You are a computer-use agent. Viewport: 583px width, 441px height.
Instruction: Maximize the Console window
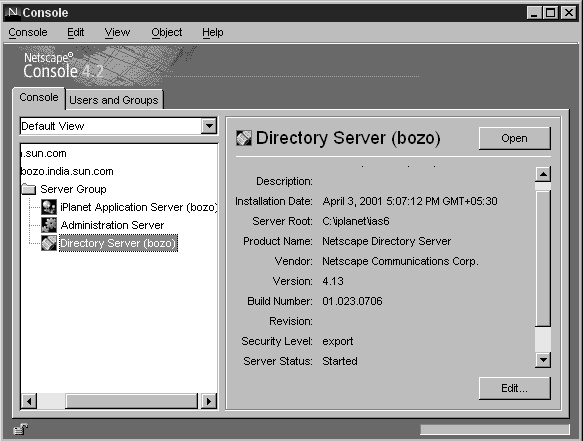click(x=550, y=13)
